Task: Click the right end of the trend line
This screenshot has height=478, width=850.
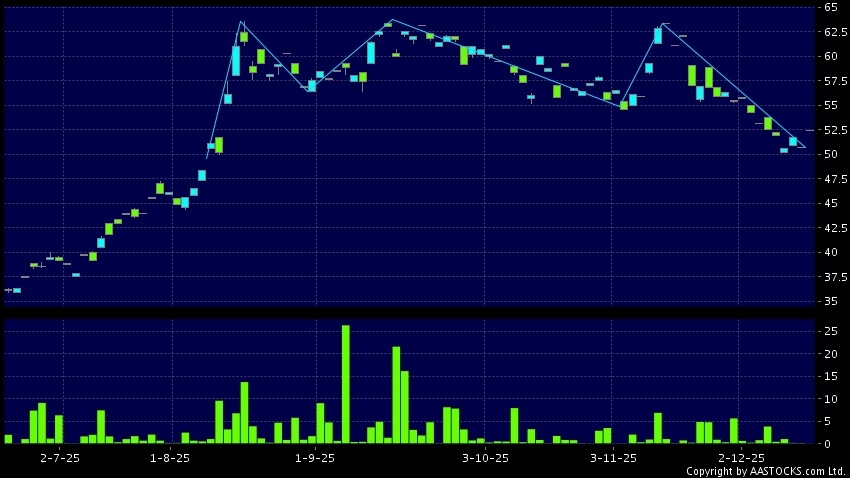Action: (805, 147)
